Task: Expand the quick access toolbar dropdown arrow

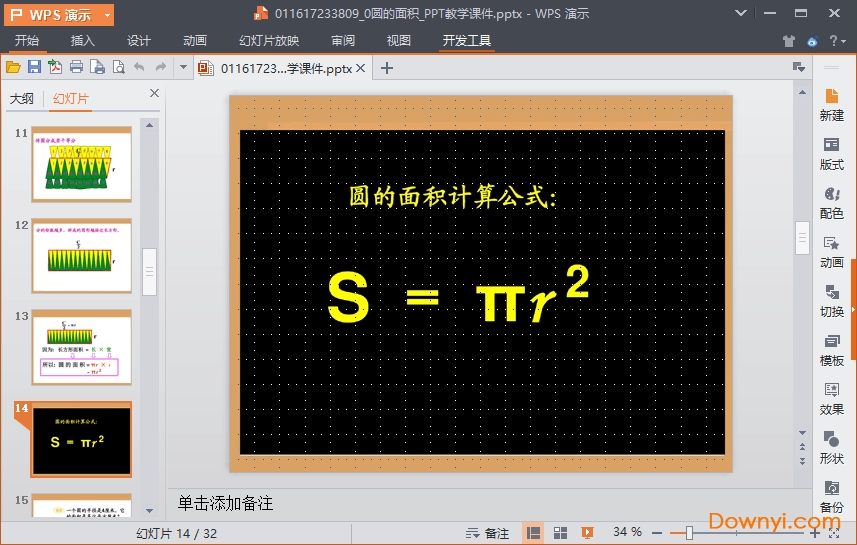Action: [x=183, y=67]
